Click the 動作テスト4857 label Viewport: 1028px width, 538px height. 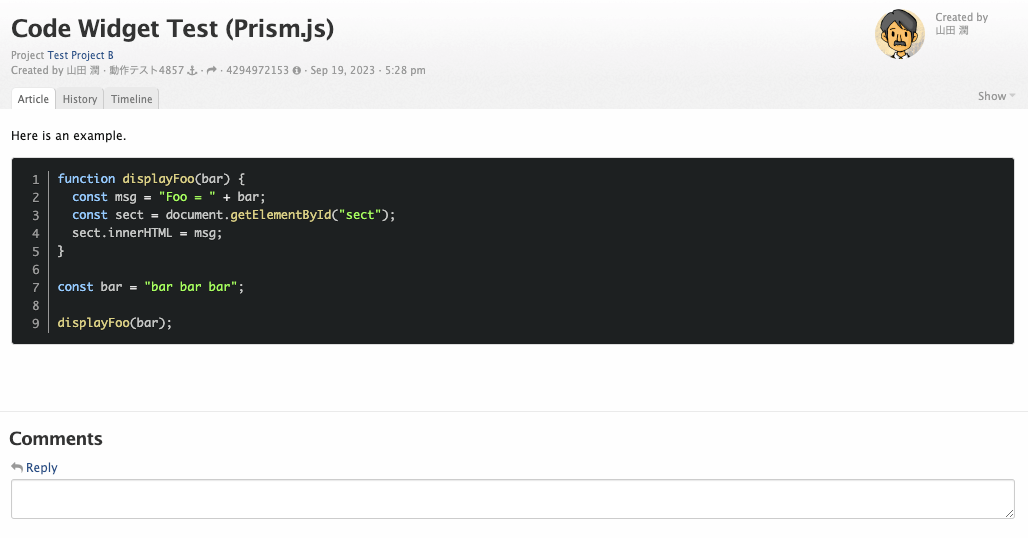pyautogui.click(x=145, y=71)
